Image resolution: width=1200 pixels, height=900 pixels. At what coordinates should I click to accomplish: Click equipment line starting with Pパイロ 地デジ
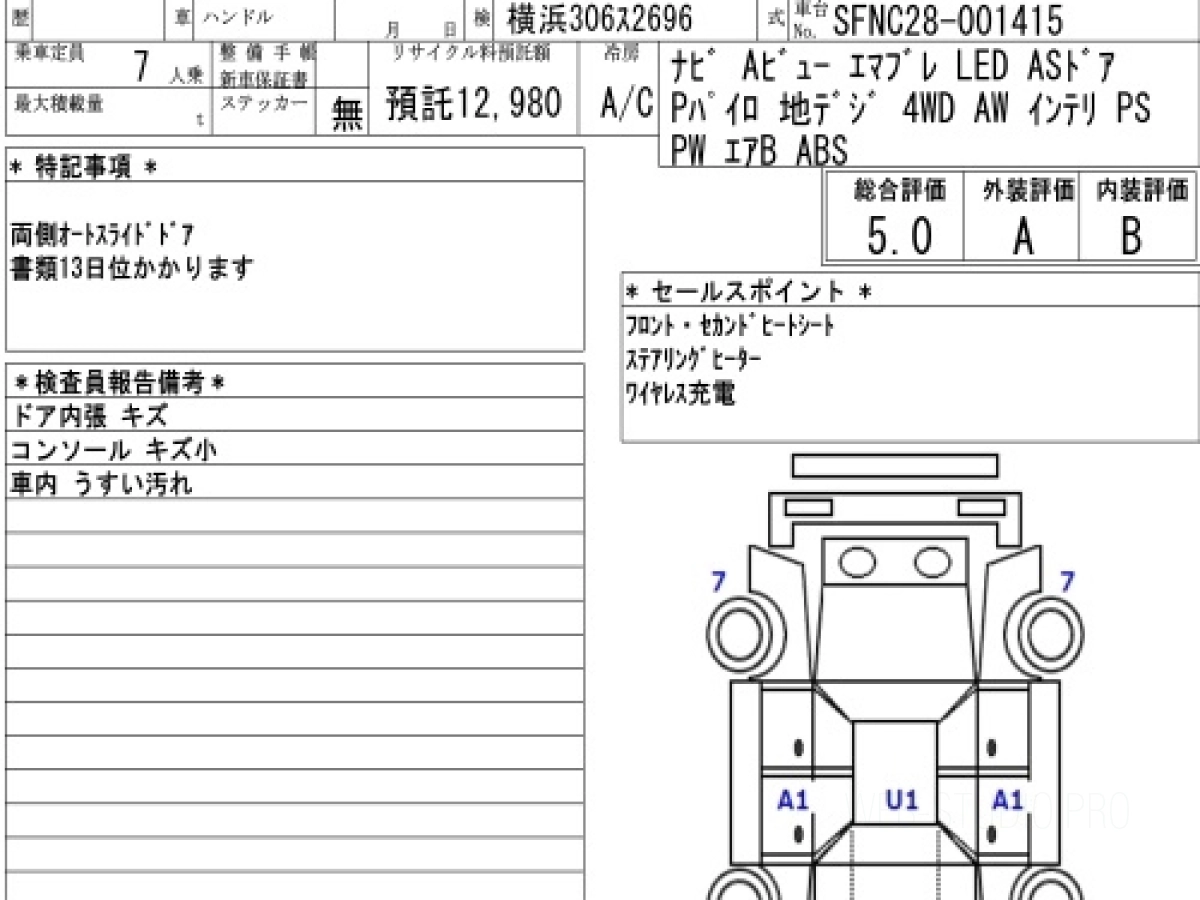click(x=910, y=108)
